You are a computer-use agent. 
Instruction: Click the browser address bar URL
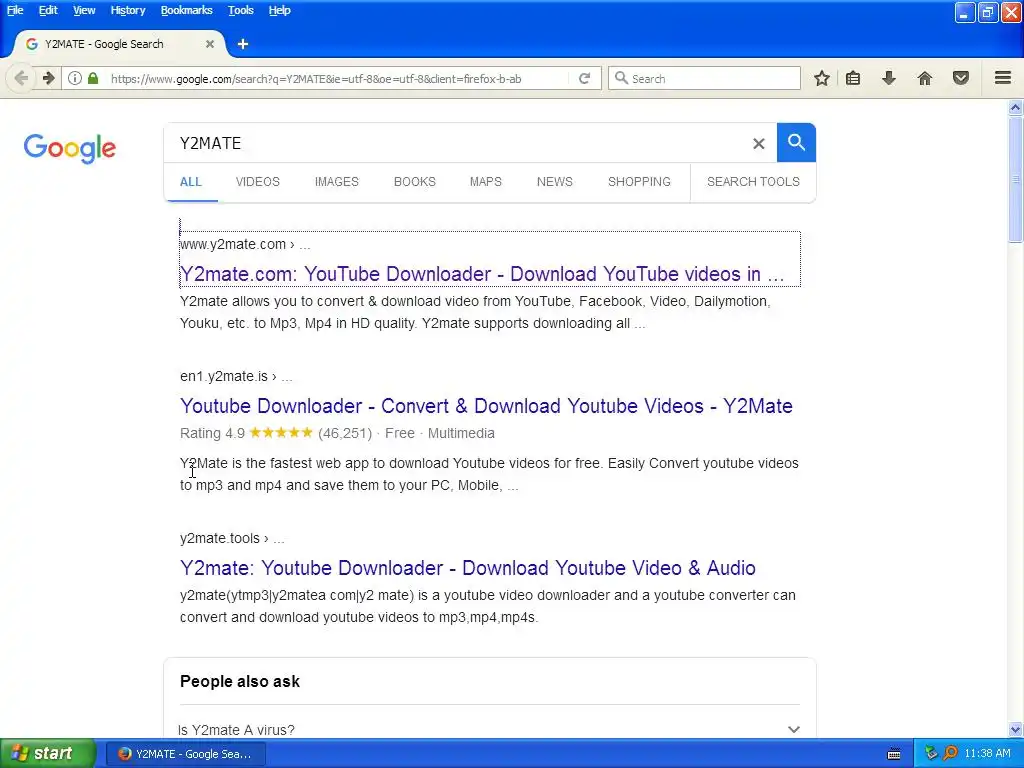click(x=316, y=78)
